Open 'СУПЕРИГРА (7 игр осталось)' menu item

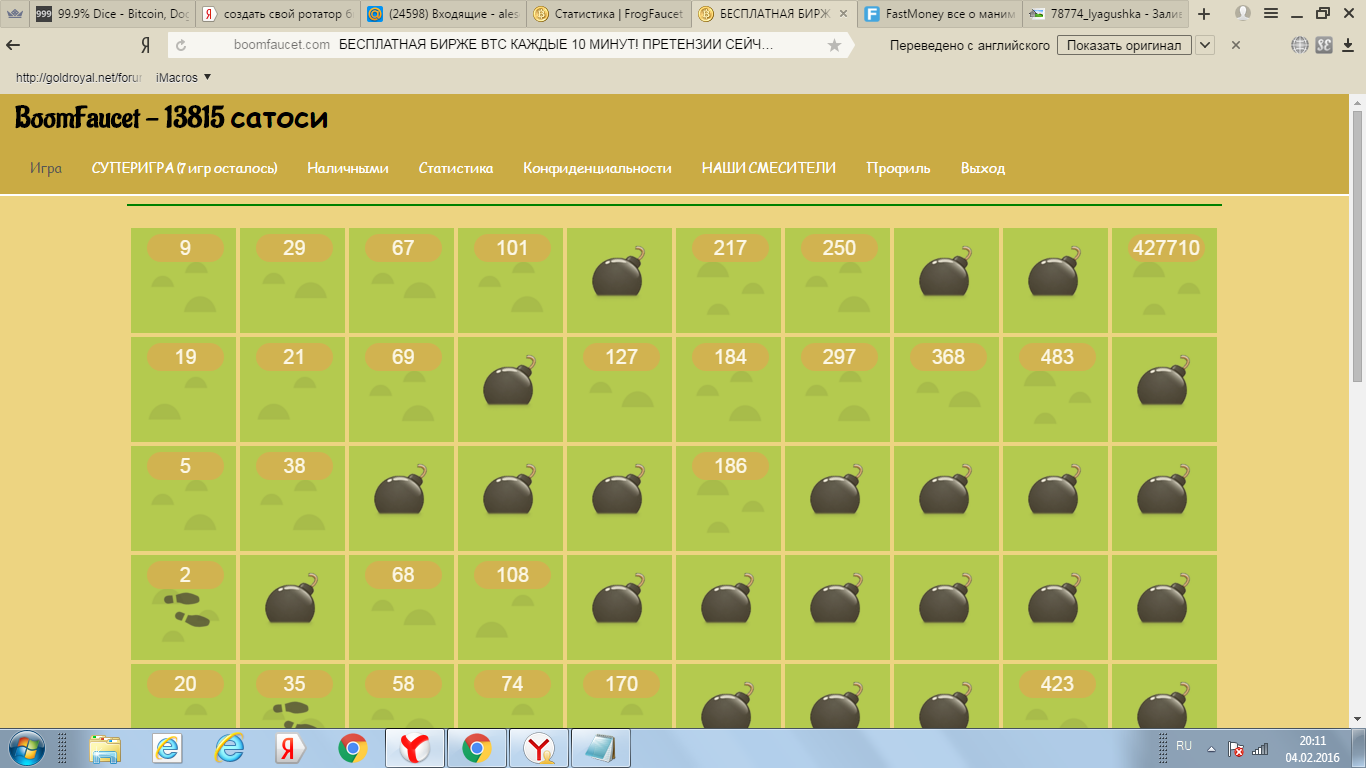pos(184,168)
